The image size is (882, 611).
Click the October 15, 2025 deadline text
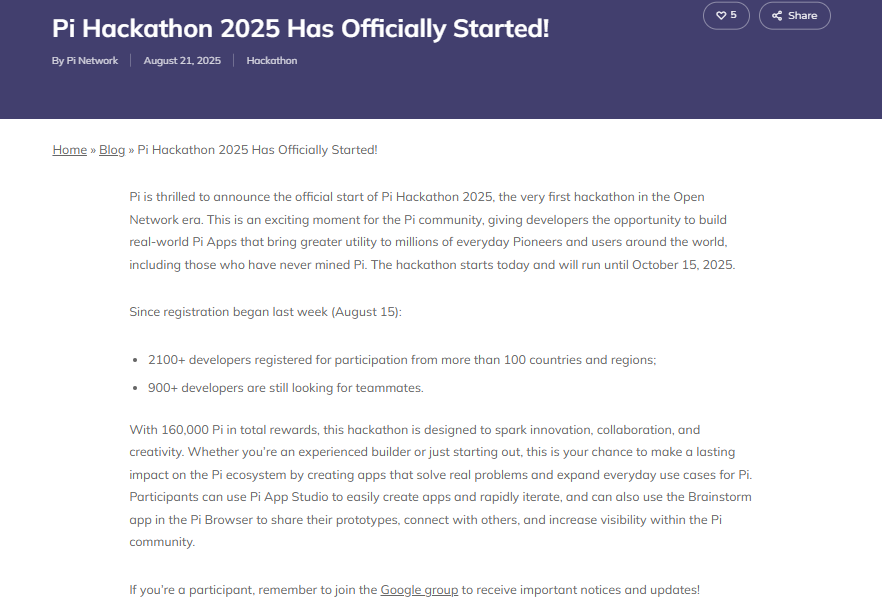pos(679,264)
